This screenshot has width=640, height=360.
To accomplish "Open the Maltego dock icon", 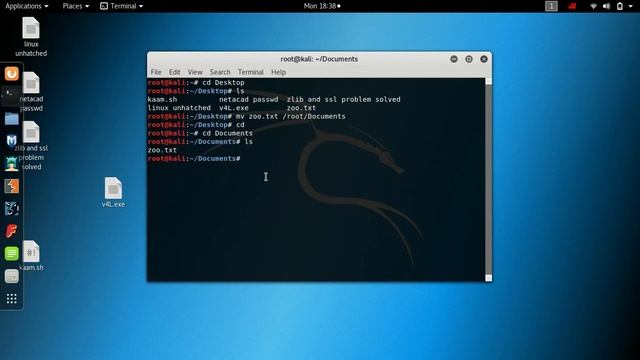I will pyautogui.click(x=11, y=209).
